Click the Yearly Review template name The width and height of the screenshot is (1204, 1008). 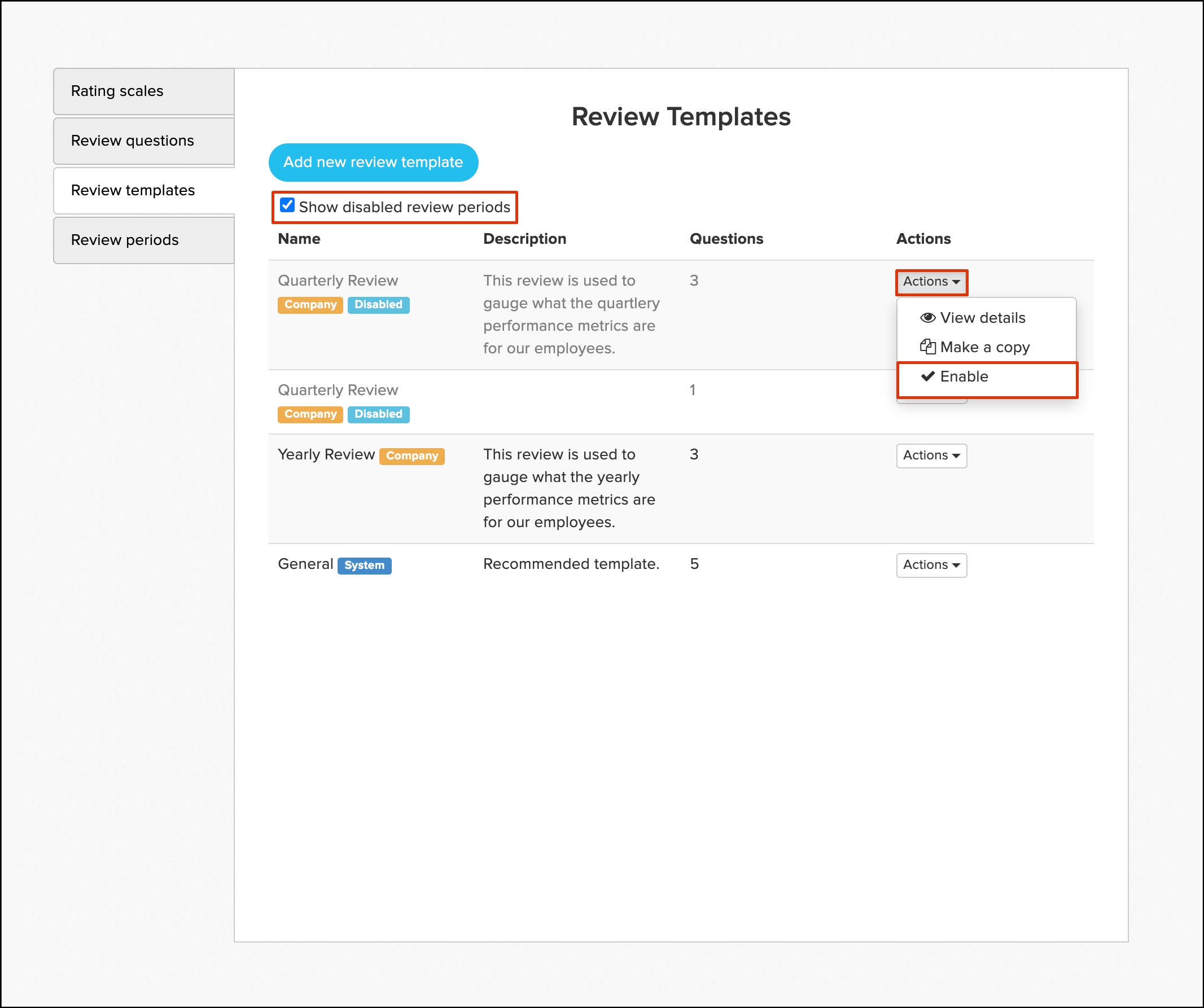coord(326,455)
